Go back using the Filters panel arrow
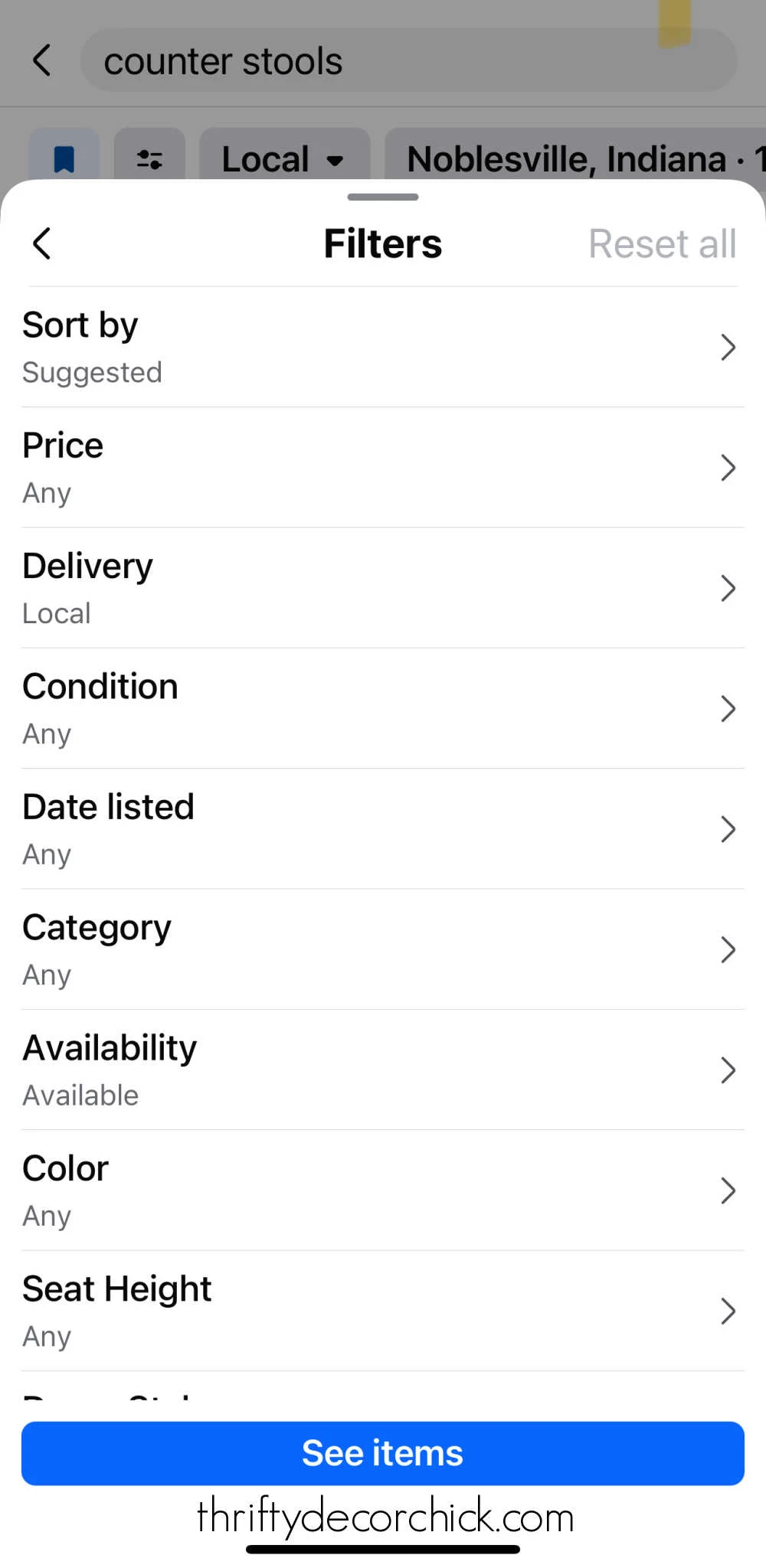 coord(42,244)
